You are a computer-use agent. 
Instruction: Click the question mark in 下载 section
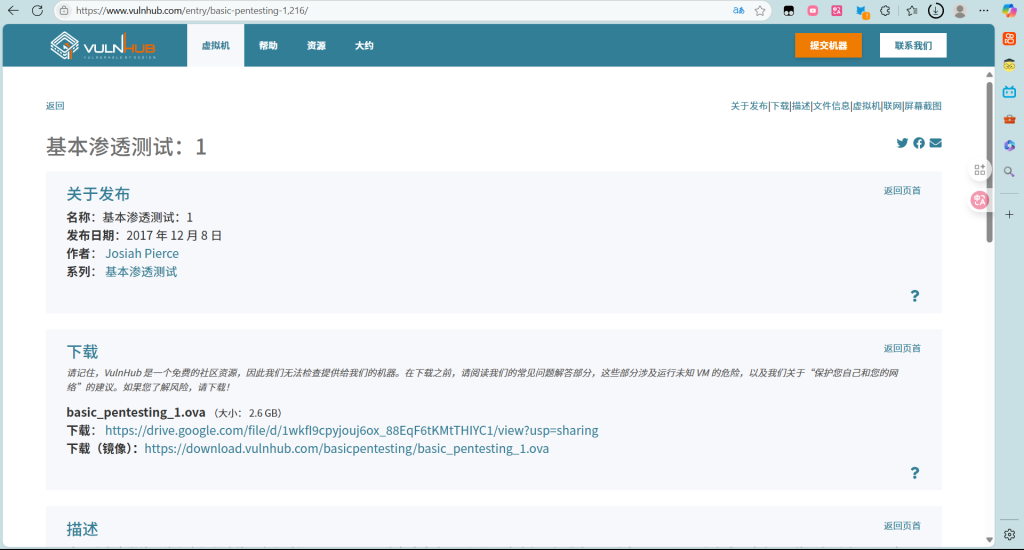coord(914,473)
